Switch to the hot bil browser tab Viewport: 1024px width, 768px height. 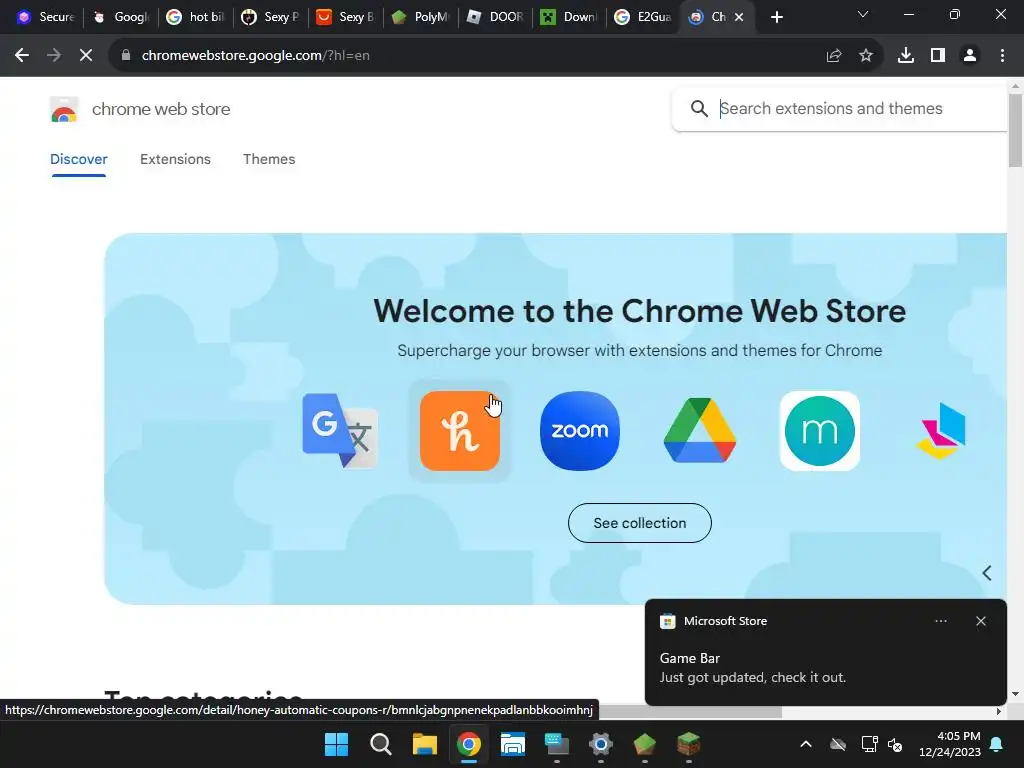(196, 17)
